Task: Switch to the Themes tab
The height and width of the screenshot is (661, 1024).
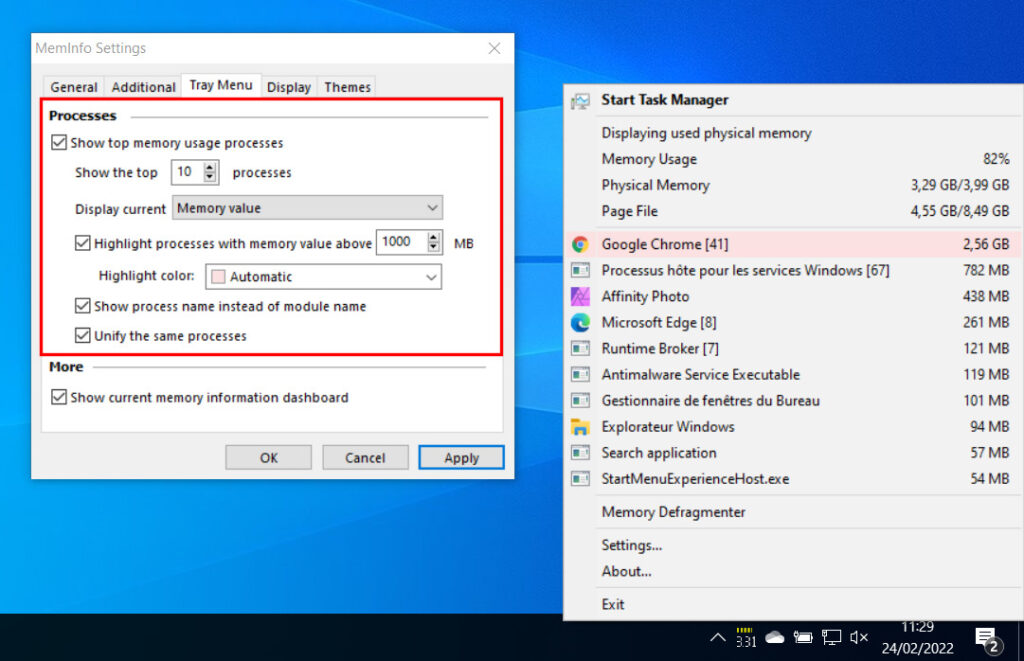Action: 347,87
